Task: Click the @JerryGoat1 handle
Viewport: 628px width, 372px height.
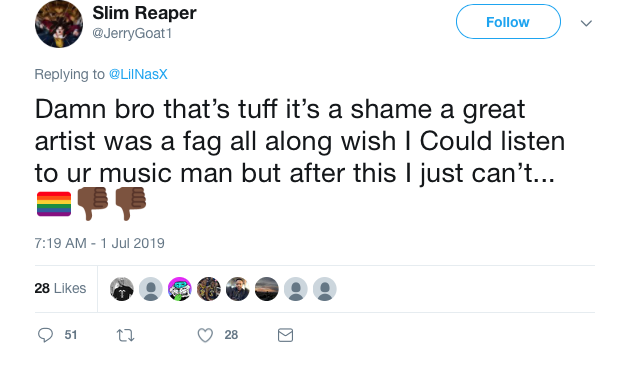Action: [x=132, y=34]
